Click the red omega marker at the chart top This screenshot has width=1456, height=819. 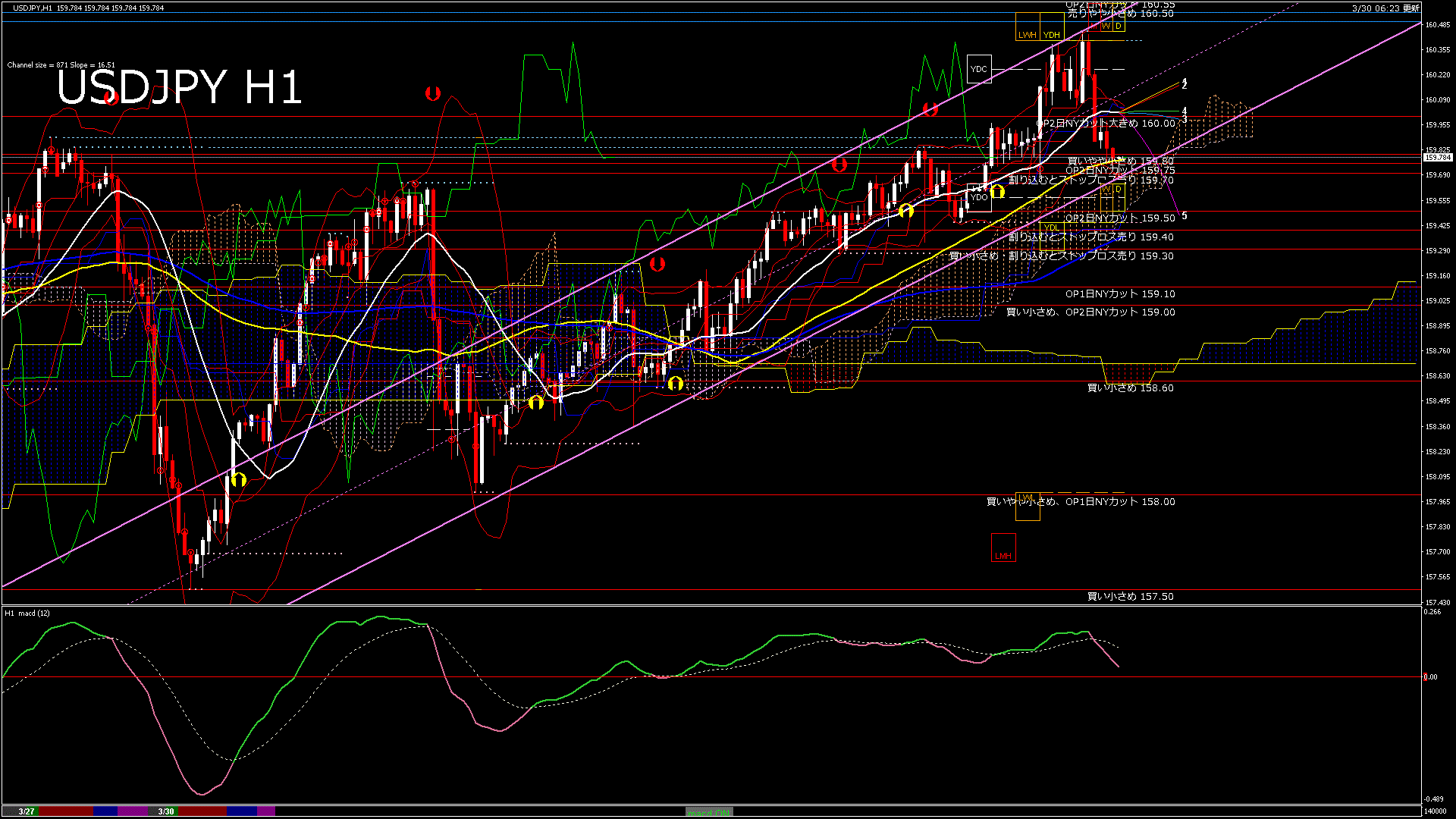[x=433, y=93]
